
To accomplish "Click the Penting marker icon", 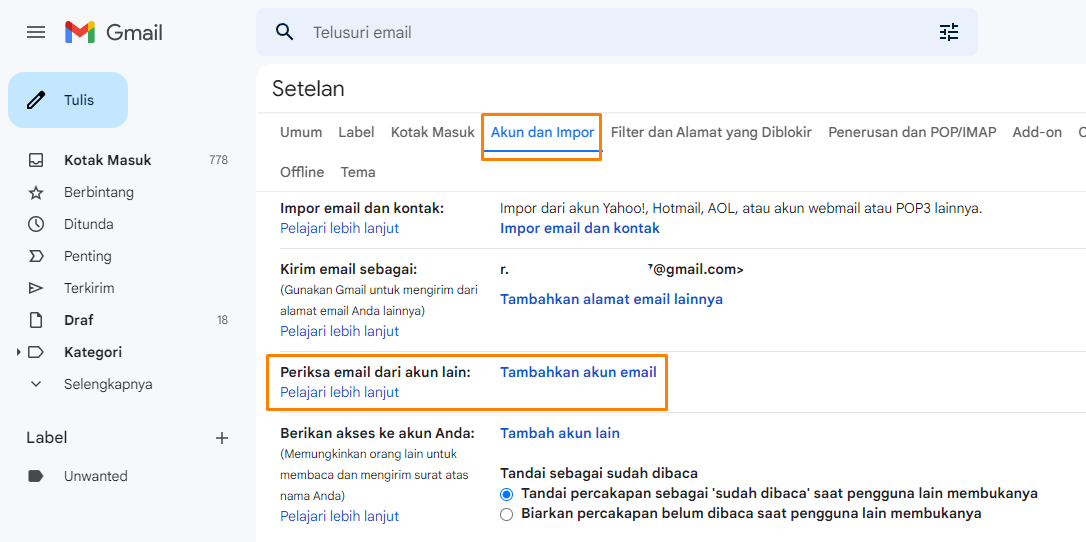I will (36, 256).
